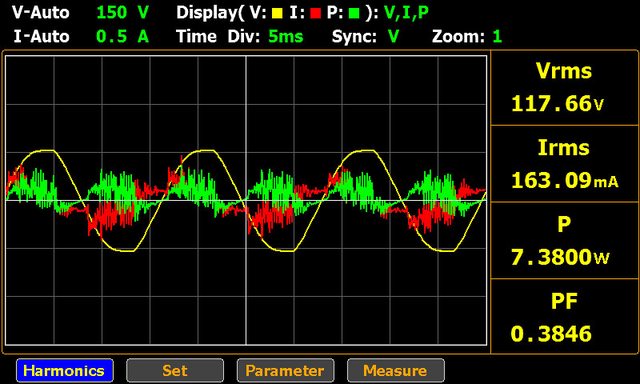640x384 pixels.
Task: Toggle the V-Auto range mode
Action: tap(40, 13)
